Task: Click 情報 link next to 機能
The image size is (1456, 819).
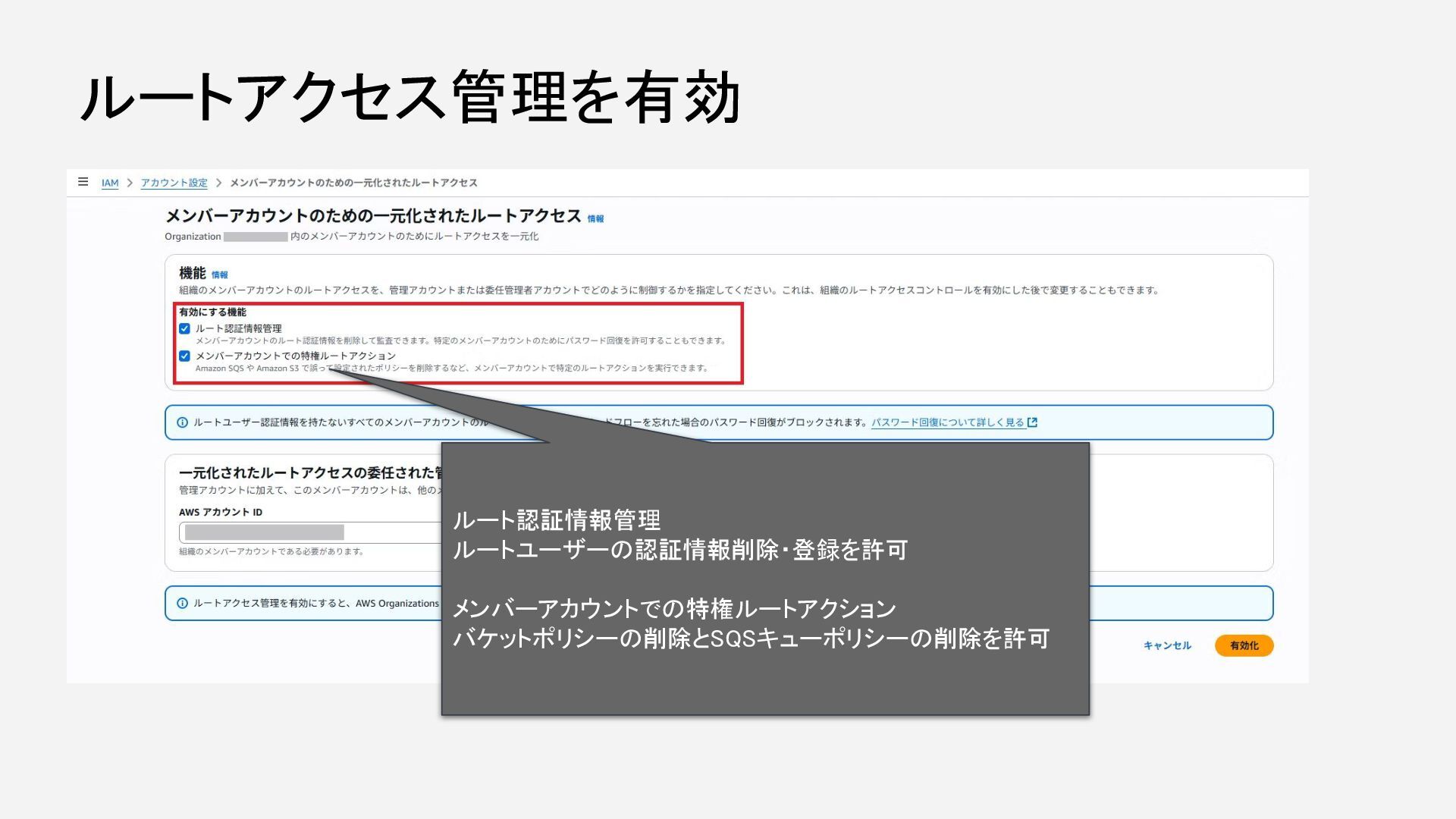Action: pyautogui.click(x=219, y=275)
